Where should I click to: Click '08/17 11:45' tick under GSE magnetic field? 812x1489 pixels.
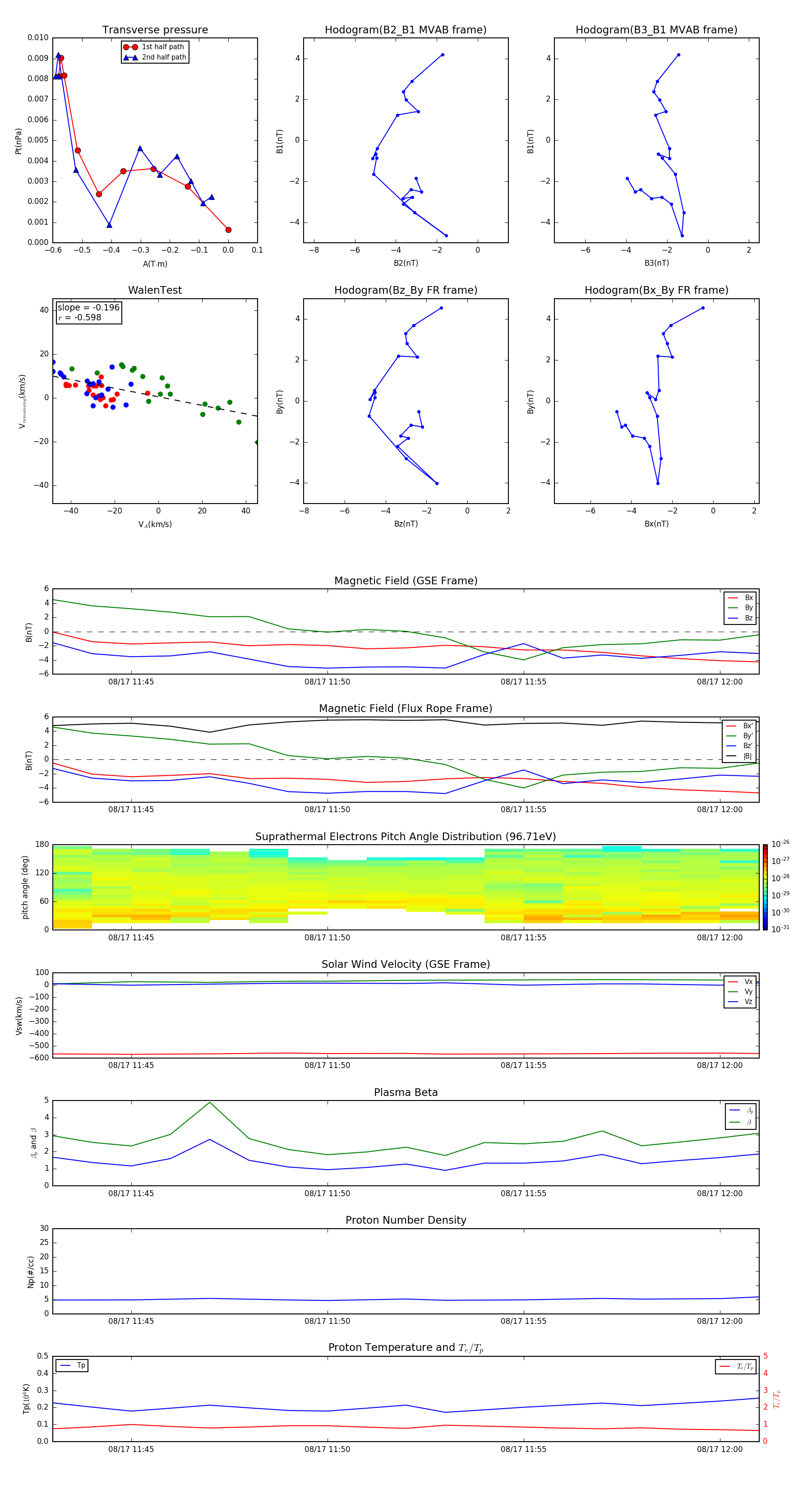[131, 682]
